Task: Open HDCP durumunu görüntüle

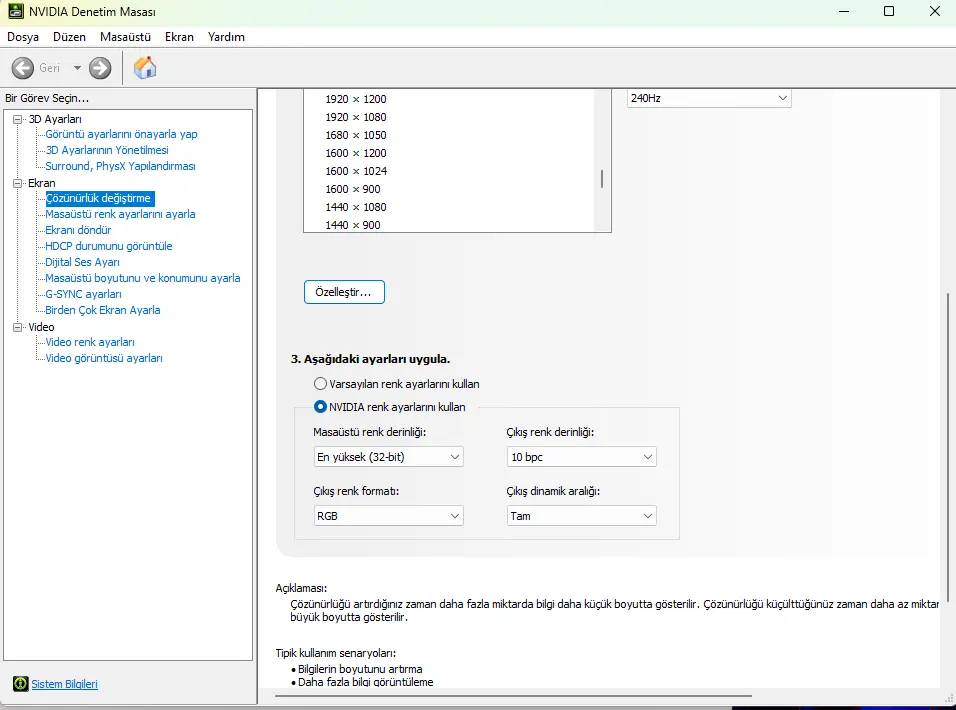Action: (109, 246)
